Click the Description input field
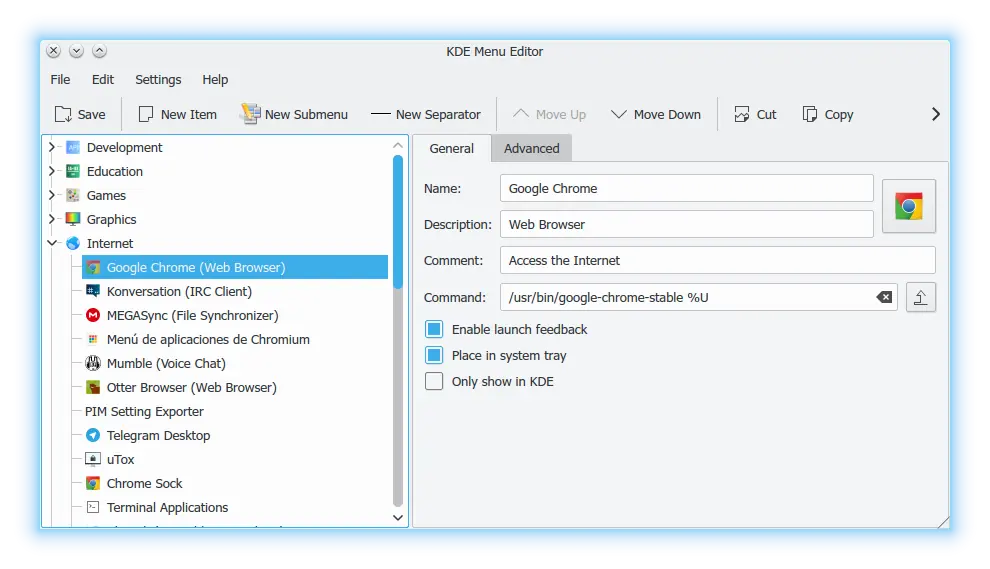 pyautogui.click(x=686, y=224)
